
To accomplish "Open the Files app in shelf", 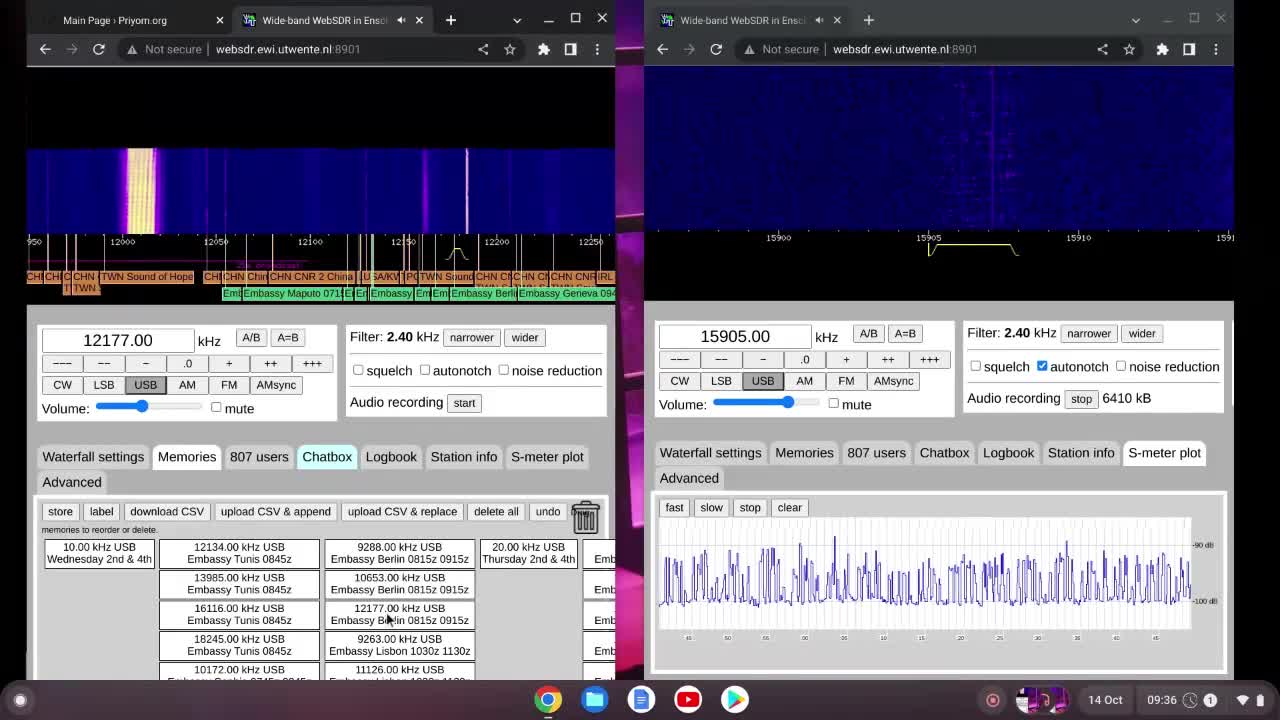I will pos(595,699).
